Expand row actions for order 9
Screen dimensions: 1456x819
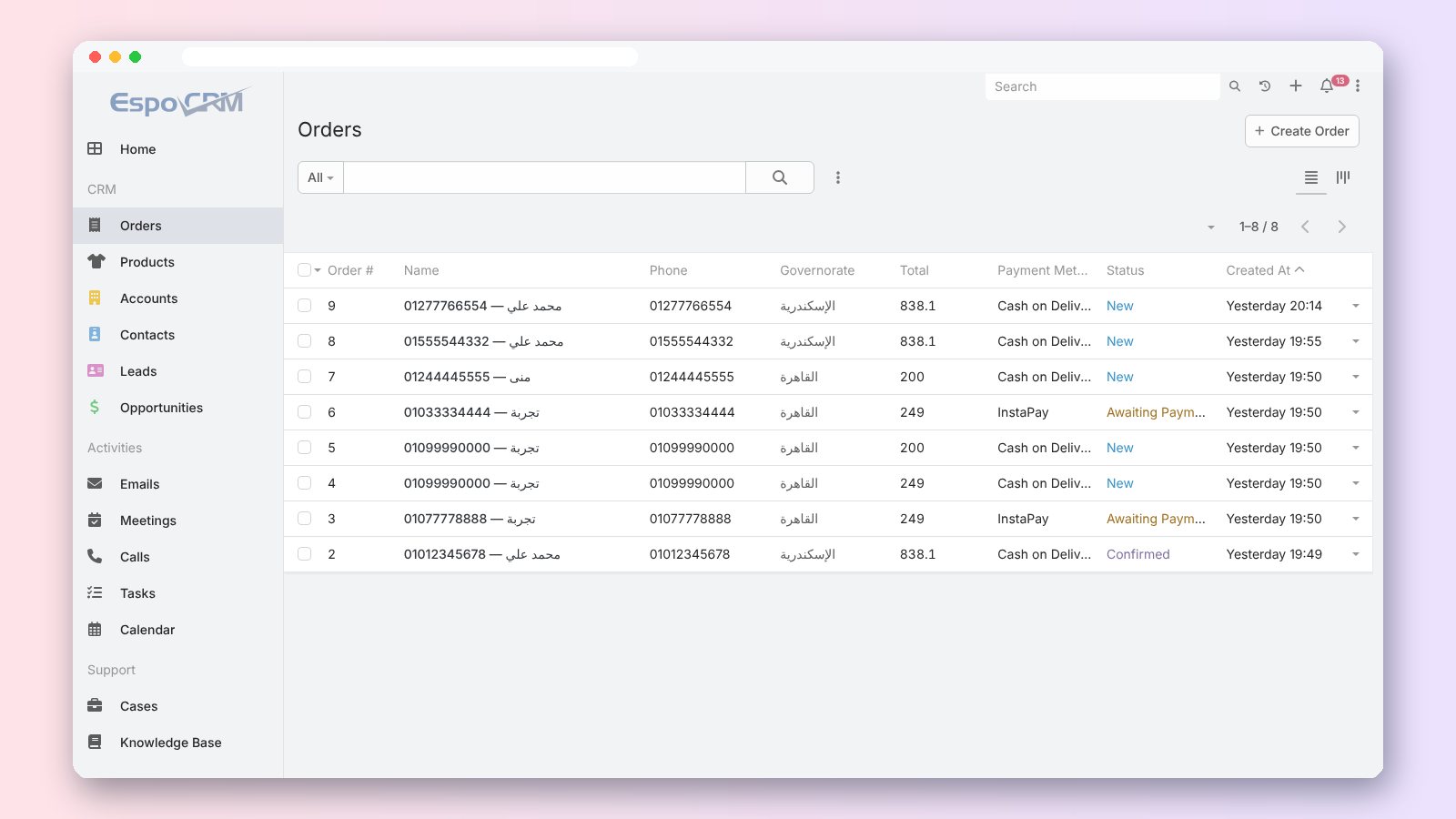pyautogui.click(x=1356, y=306)
